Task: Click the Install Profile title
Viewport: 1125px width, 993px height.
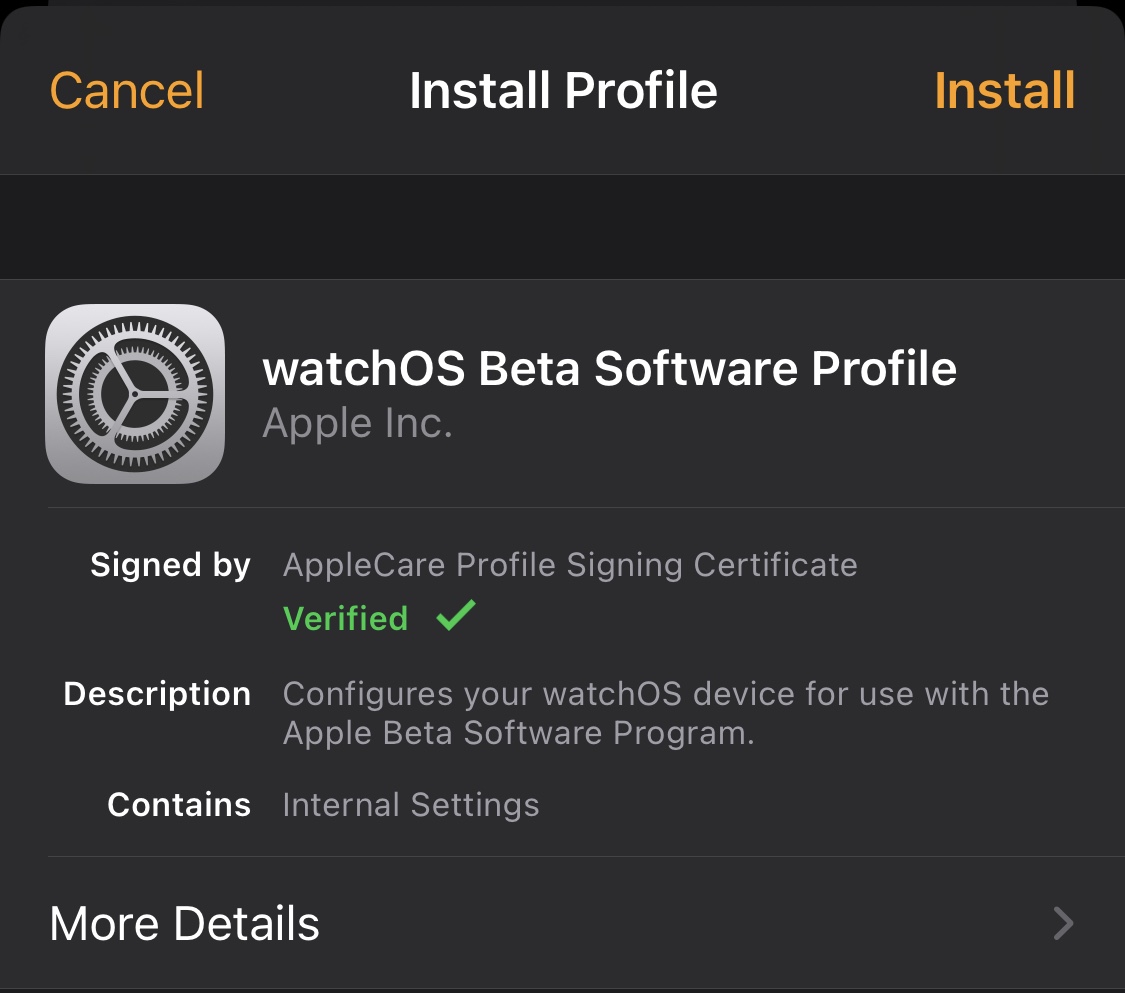Action: click(563, 90)
